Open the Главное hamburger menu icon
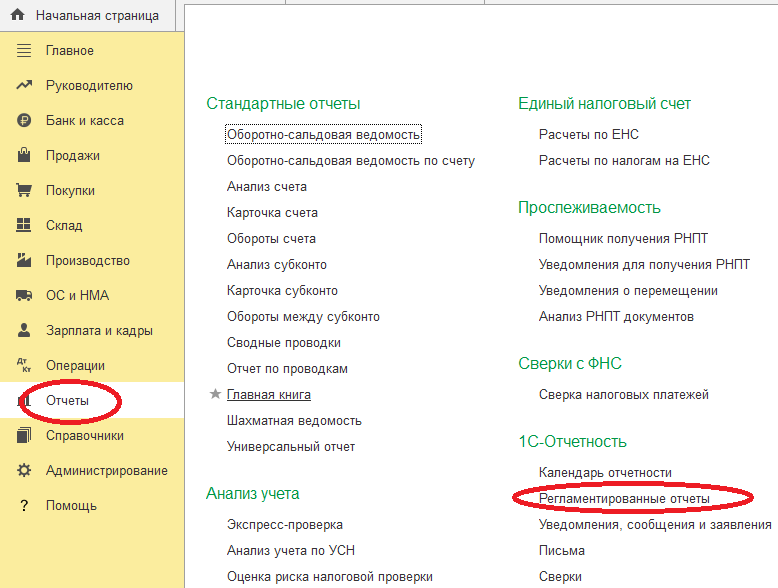 tap(24, 51)
